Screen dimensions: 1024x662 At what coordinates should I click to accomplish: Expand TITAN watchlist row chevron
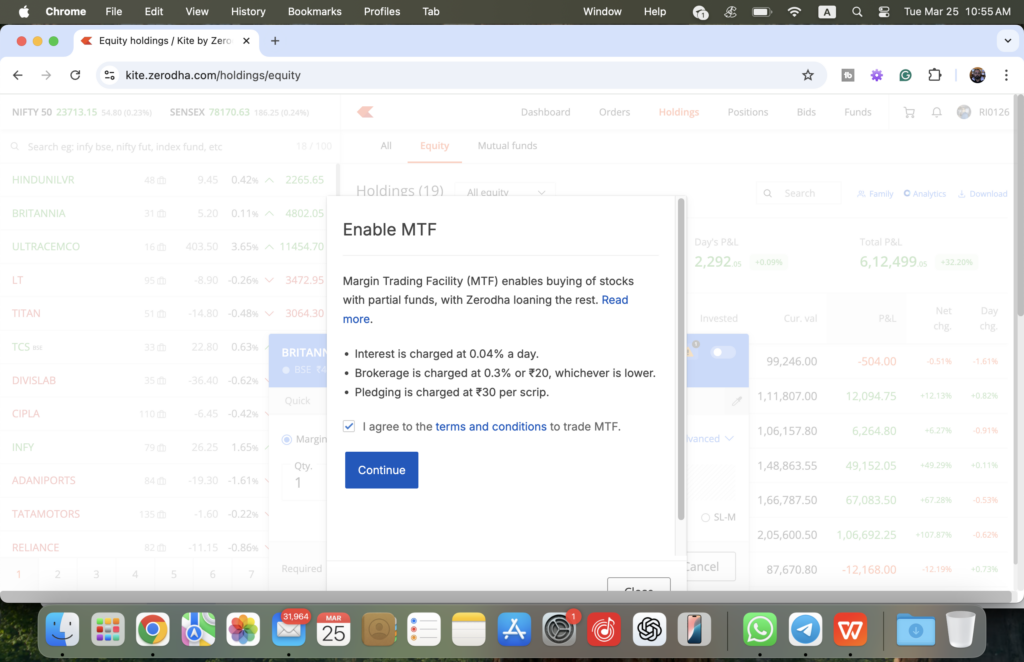pos(269,313)
